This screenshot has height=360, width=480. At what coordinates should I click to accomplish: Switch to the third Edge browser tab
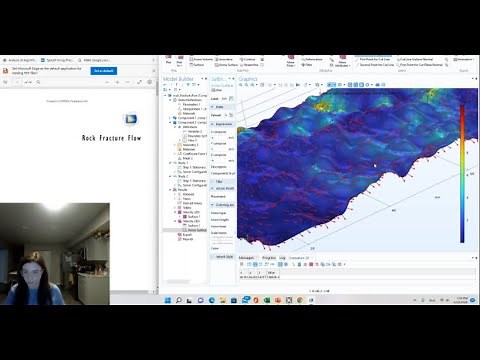pos(95,60)
